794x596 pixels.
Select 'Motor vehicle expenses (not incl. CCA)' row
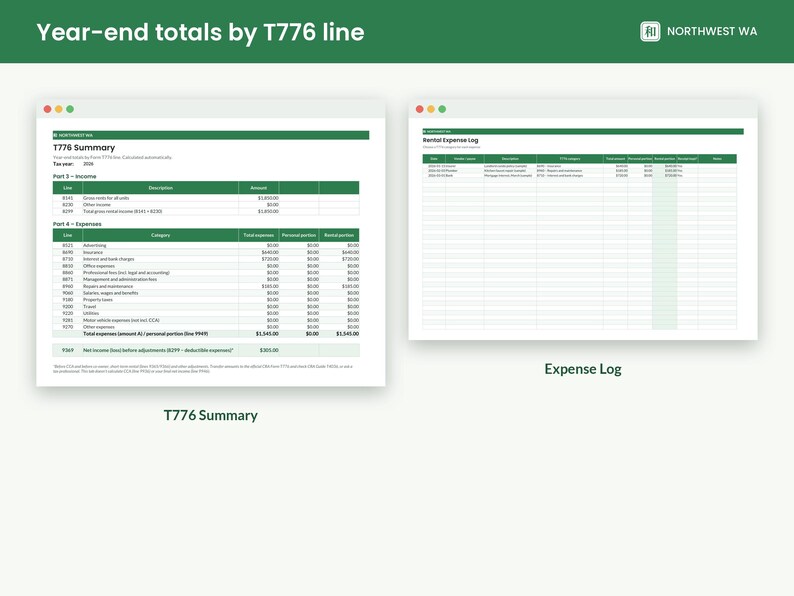click(x=206, y=320)
